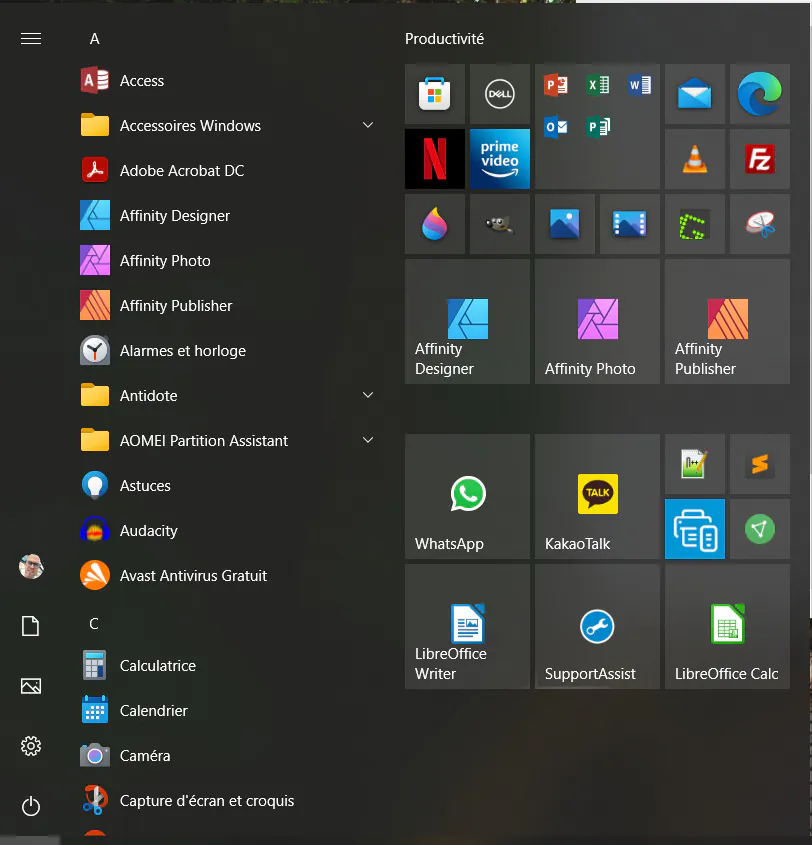The width and height of the screenshot is (812, 845).
Task: Open the Snipping tool scissors tile
Action: [x=760, y=224]
